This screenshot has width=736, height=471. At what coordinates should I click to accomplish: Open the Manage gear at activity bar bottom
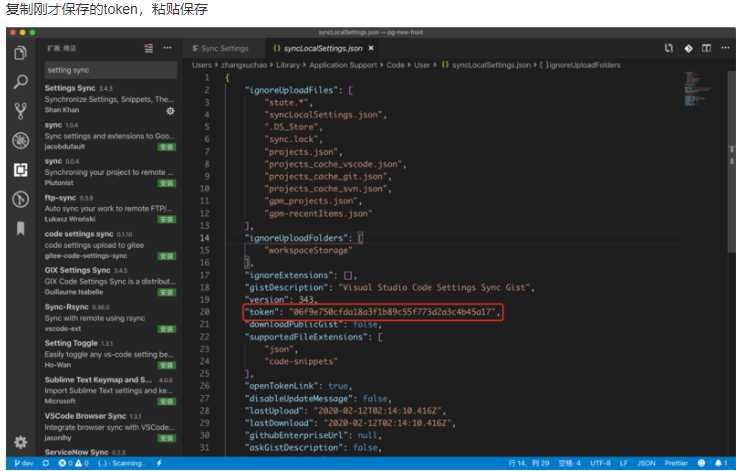[20, 442]
